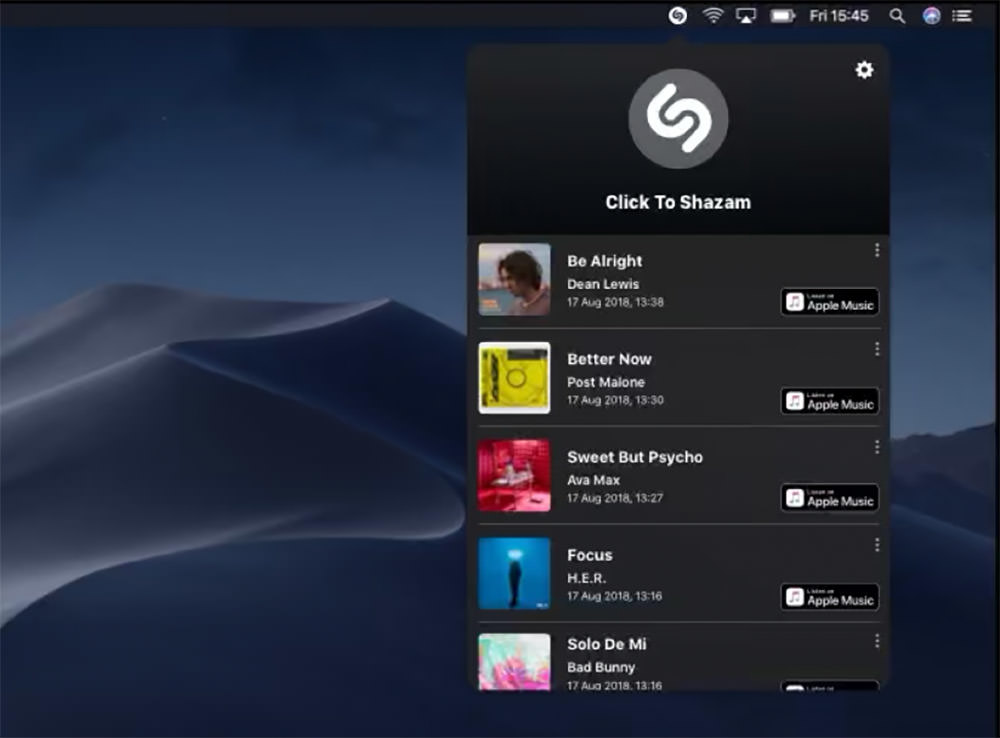Listen to Sweet But Psycho on Apple Music

click(830, 498)
